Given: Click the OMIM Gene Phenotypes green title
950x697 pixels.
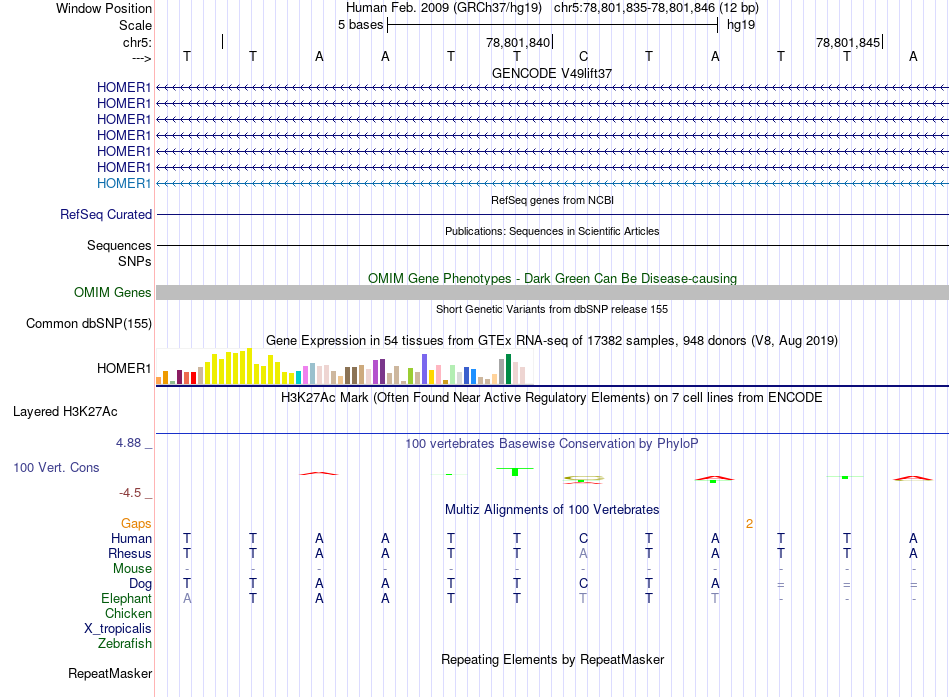Looking at the screenshot, I should pyautogui.click(x=552, y=278).
